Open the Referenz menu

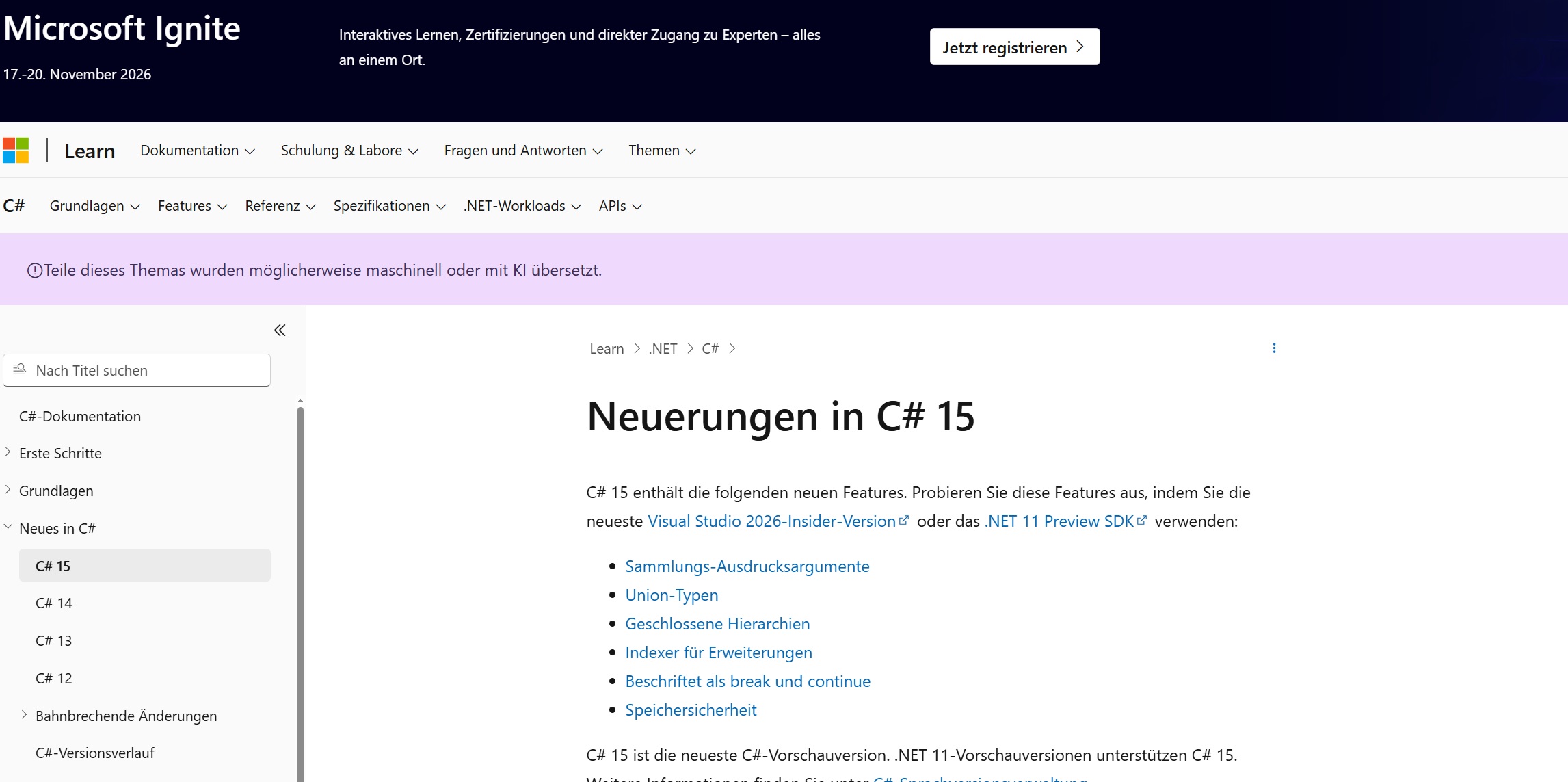(x=280, y=206)
